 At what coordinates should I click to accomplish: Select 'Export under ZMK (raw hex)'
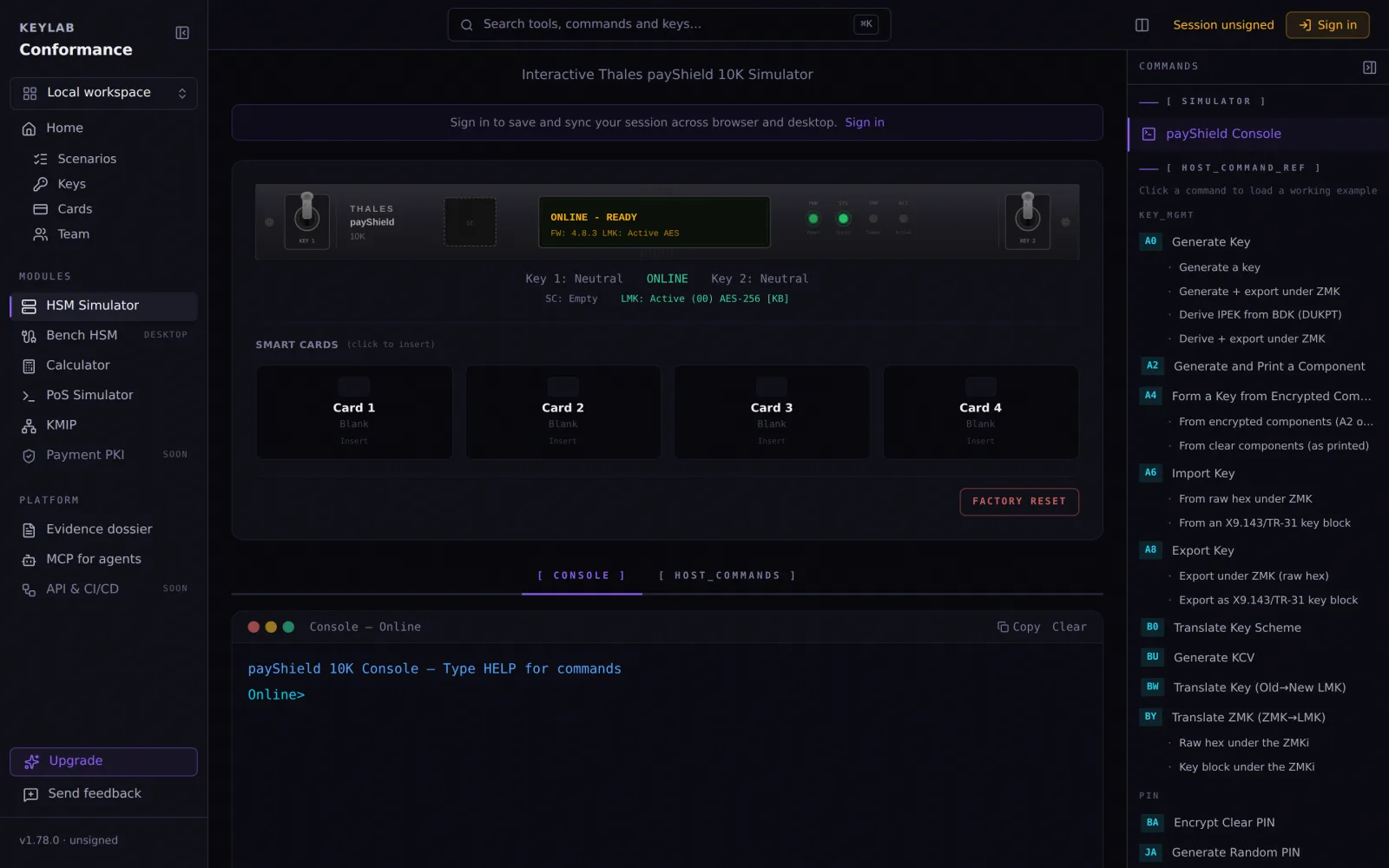pos(1254,576)
